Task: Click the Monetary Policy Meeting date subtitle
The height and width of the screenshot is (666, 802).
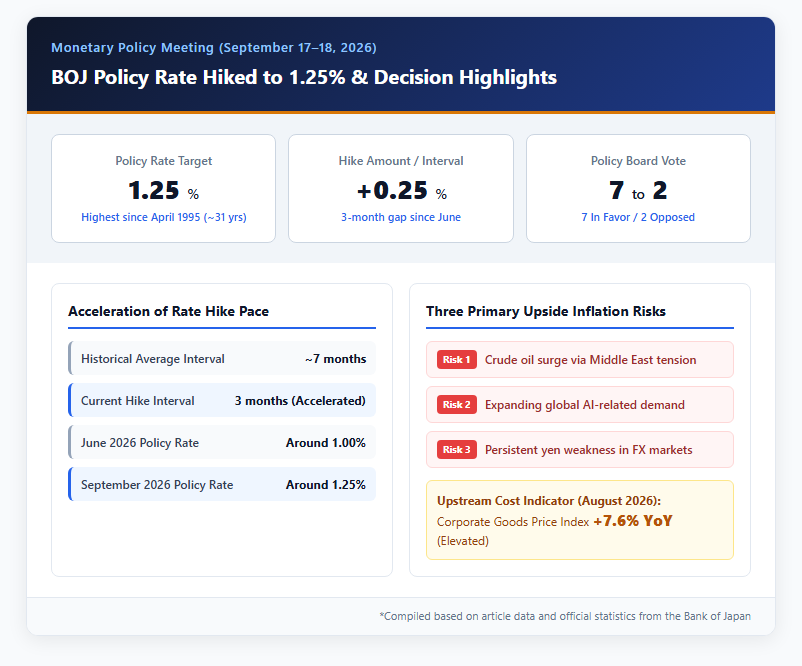Action: tap(214, 48)
